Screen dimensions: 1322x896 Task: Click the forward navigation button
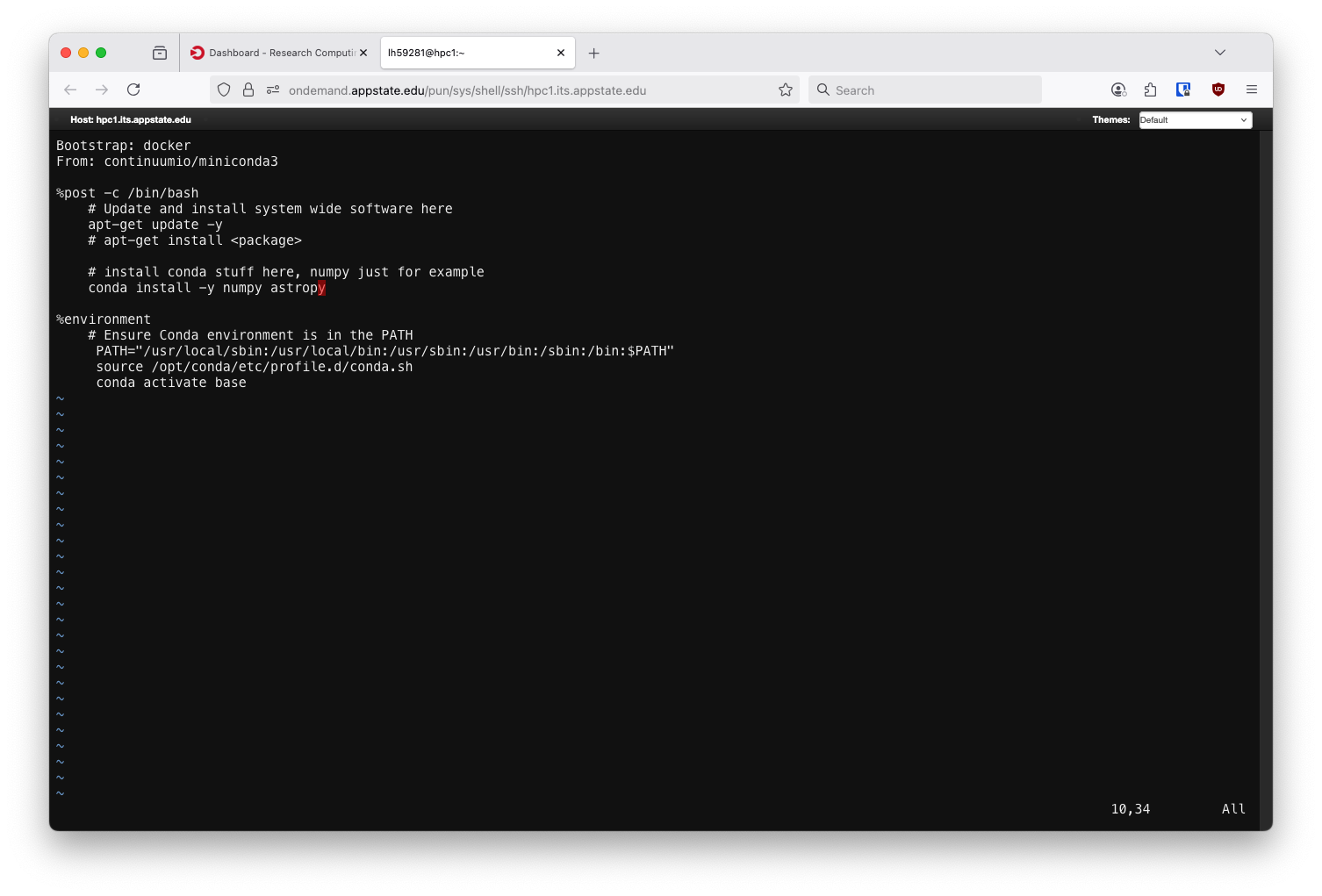(102, 90)
